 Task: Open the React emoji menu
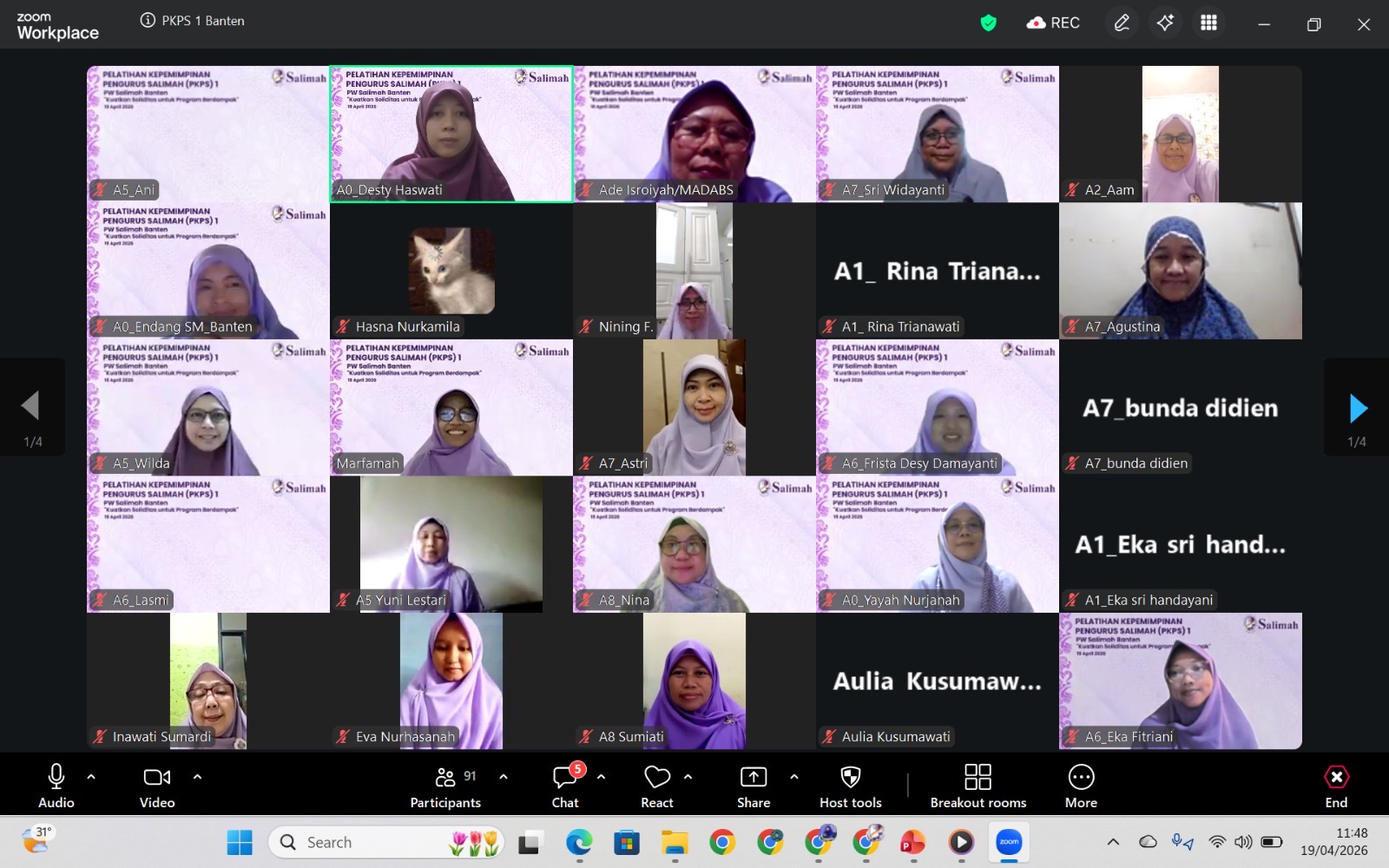(657, 786)
